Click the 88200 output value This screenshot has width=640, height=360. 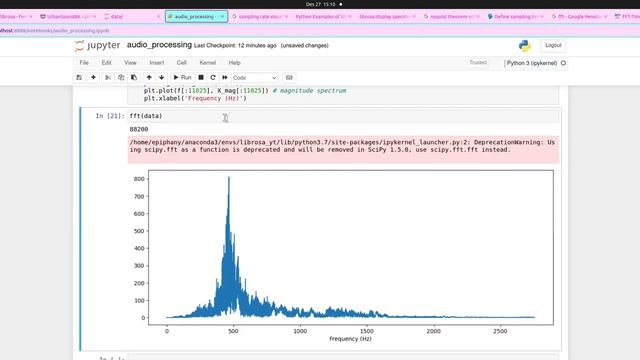139,129
